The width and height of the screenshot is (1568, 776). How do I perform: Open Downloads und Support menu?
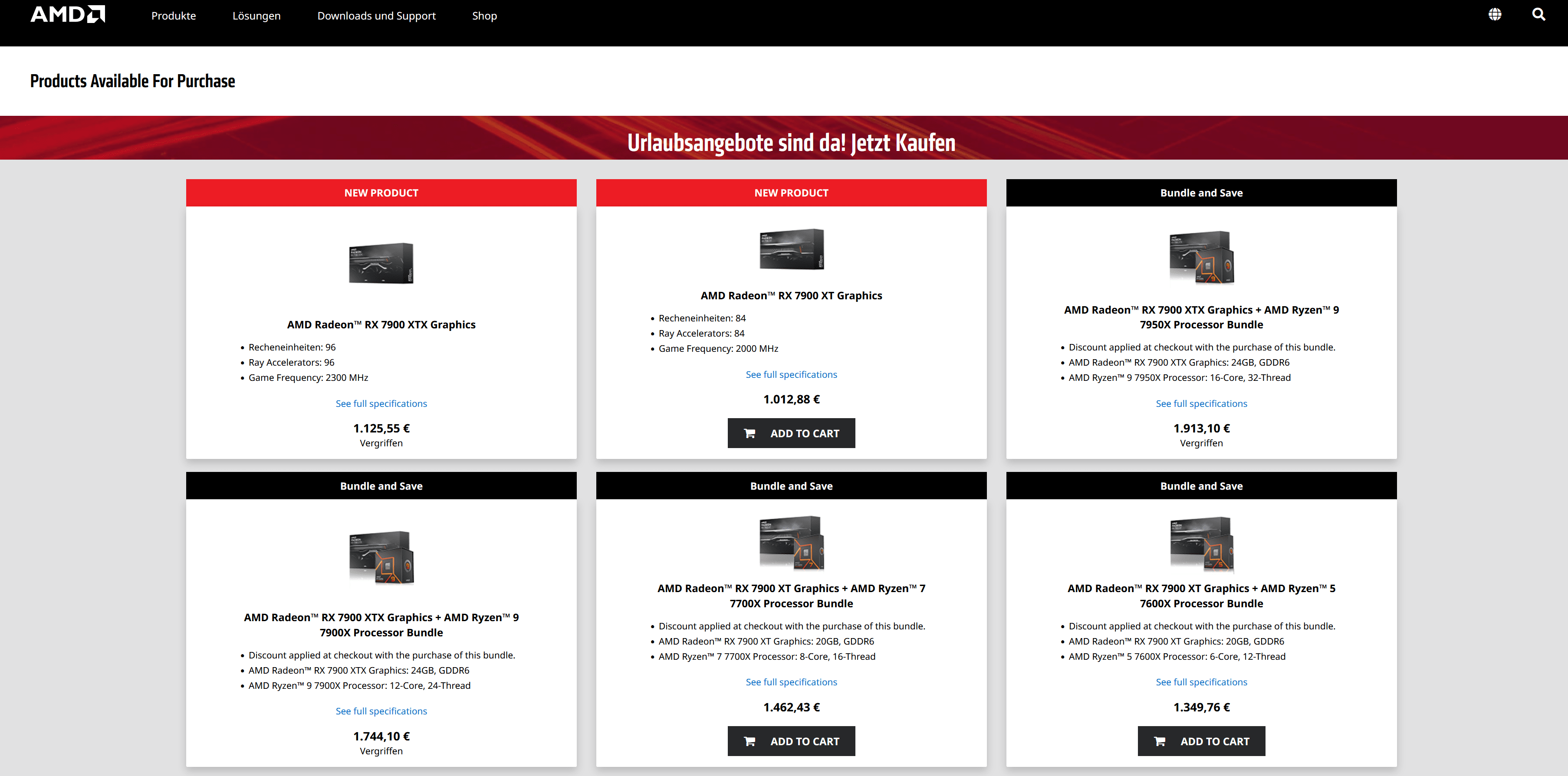(x=376, y=16)
